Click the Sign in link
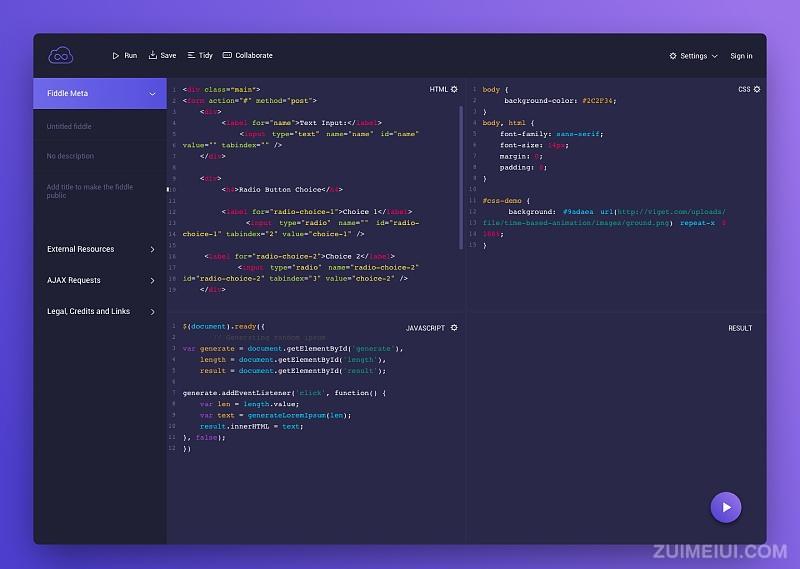This screenshot has width=800, height=569. pyautogui.click(x=741, y=56)
